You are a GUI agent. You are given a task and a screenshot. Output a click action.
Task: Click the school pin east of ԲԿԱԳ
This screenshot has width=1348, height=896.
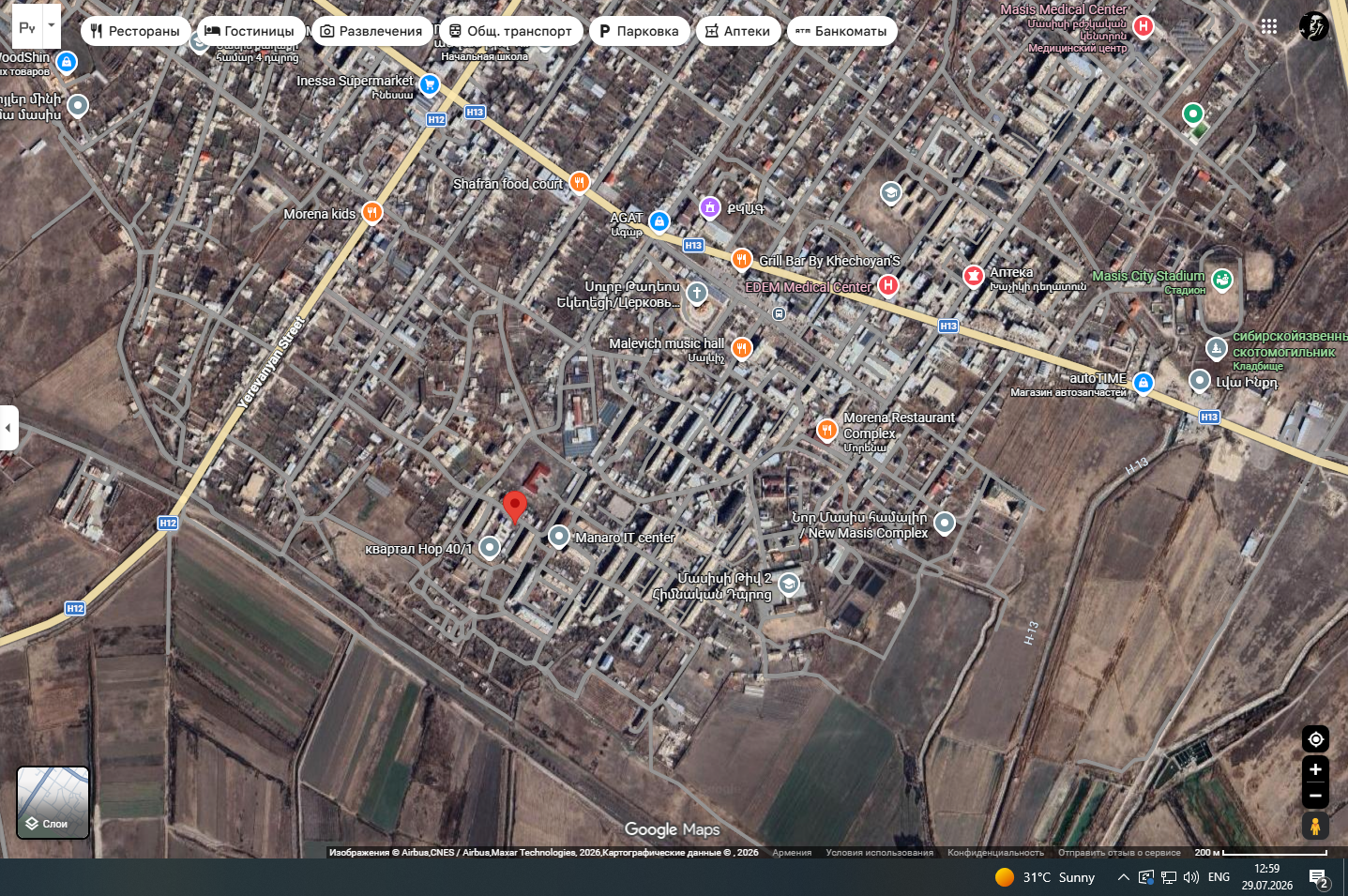[x=890, y=193]
